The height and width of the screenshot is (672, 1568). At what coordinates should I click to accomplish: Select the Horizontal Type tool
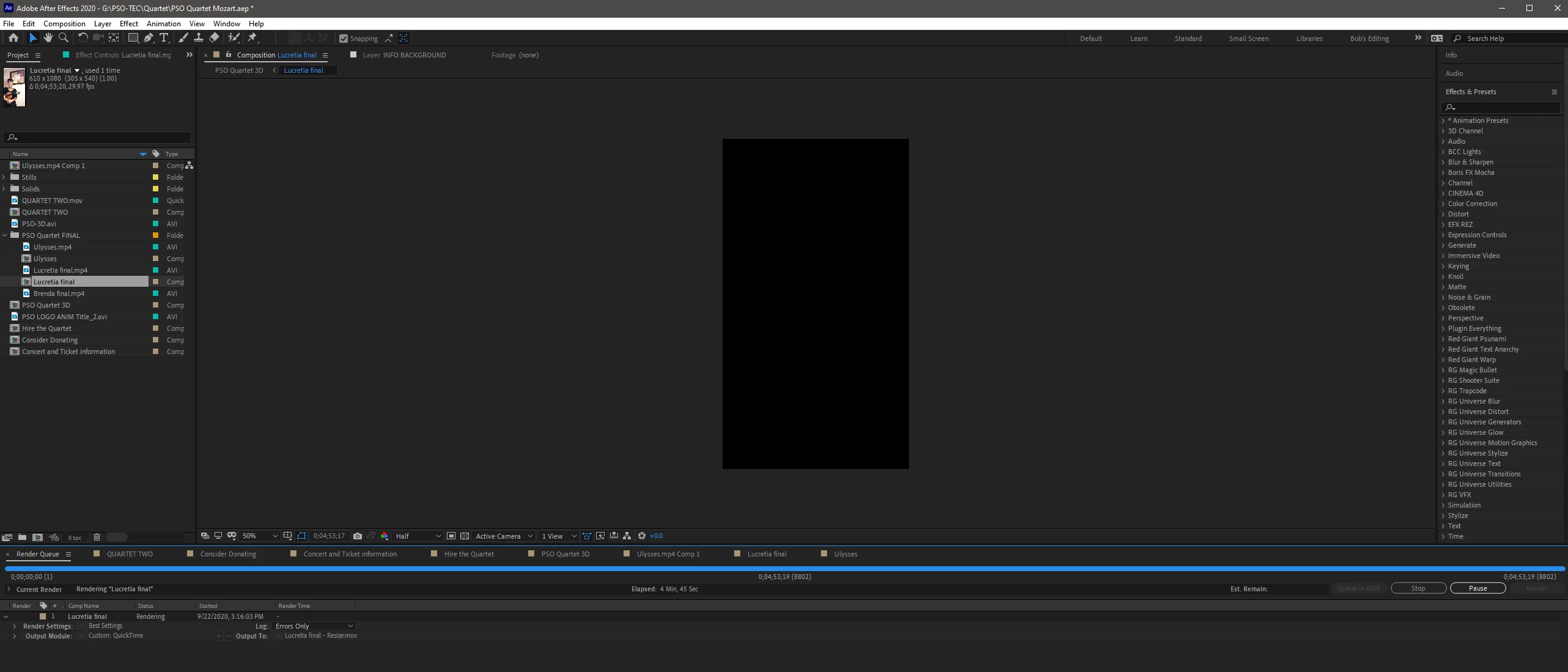click(x=164, y=38)
